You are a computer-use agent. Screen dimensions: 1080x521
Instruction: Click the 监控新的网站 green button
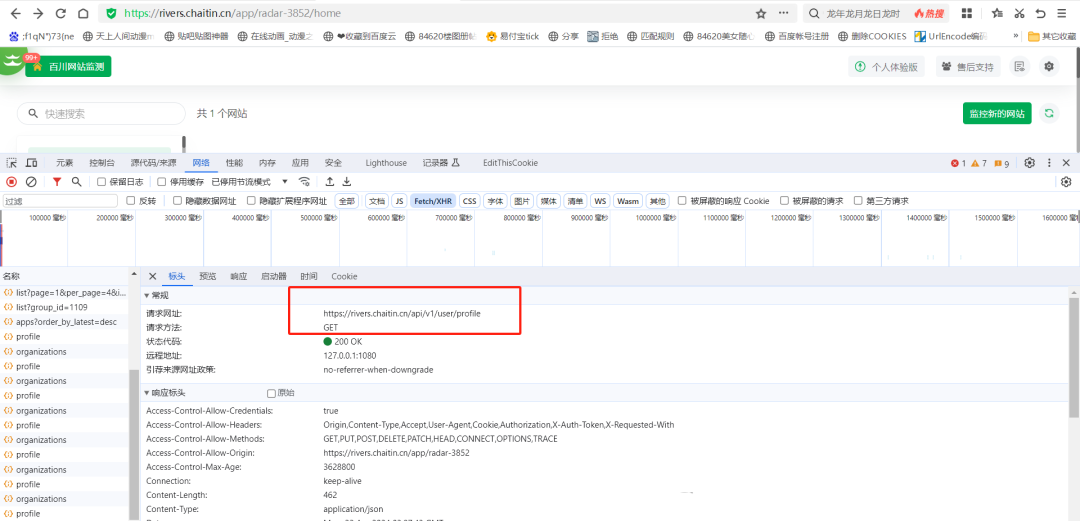[997, 113]
